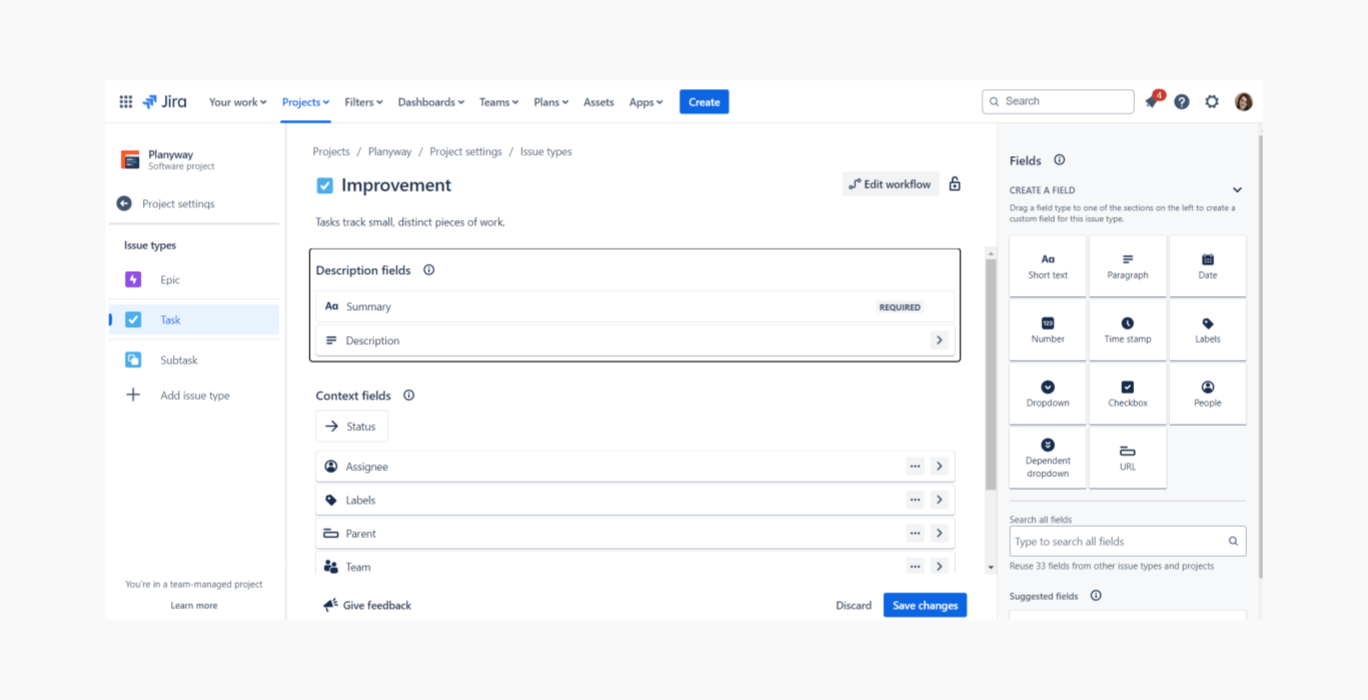Click the help question mark icon

1182,102
